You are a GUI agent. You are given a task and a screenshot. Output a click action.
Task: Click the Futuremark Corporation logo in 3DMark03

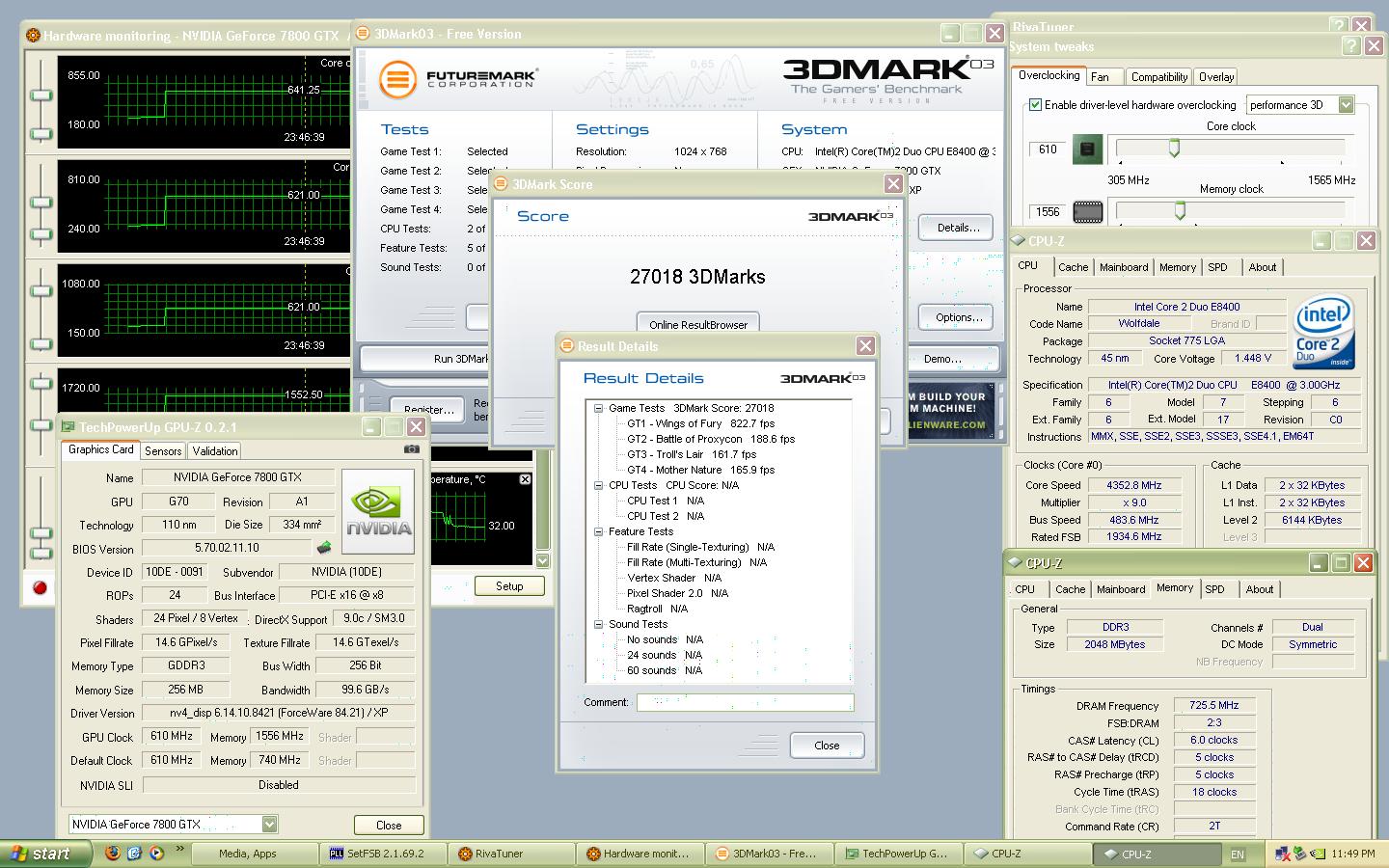pos(458,79)
